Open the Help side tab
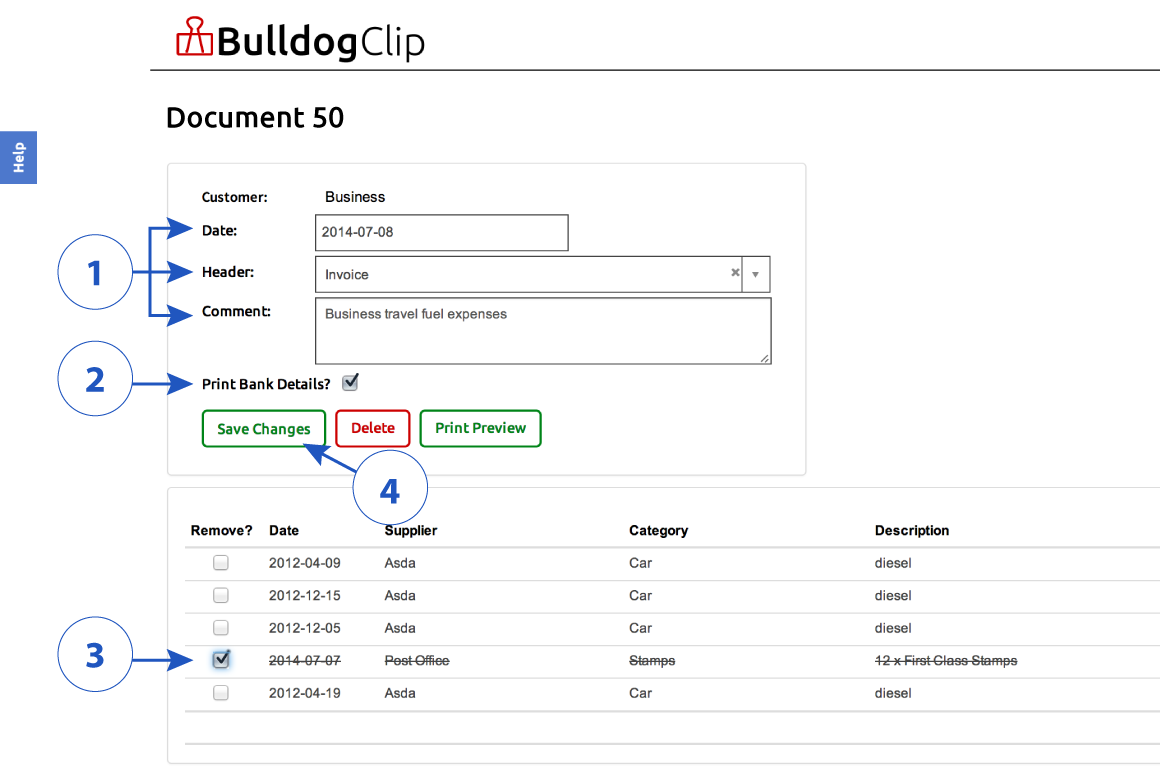This screenshot has height=773, width=1160. click(18, 158)
